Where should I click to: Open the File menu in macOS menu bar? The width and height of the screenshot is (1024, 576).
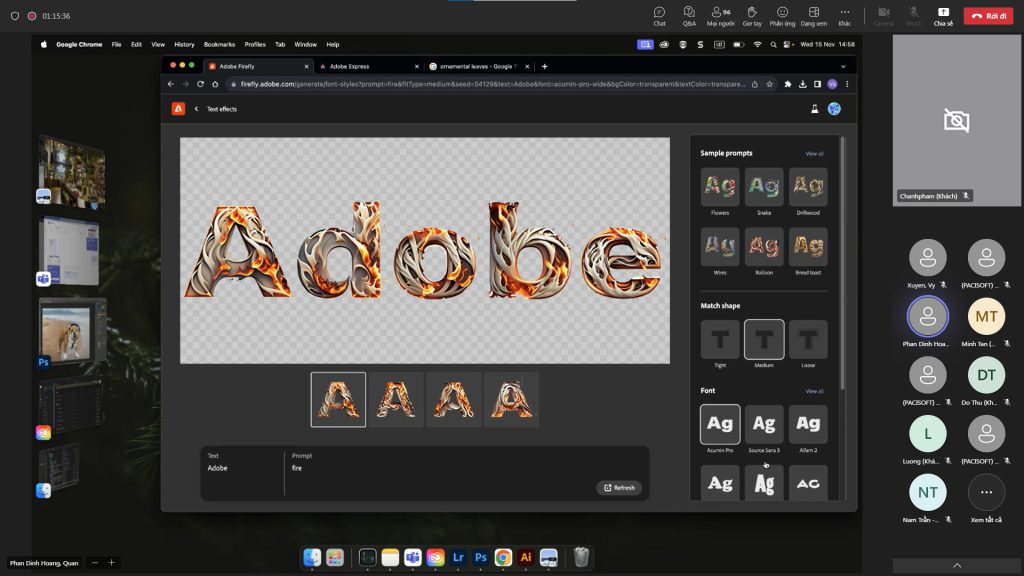[x=116, y=44]
